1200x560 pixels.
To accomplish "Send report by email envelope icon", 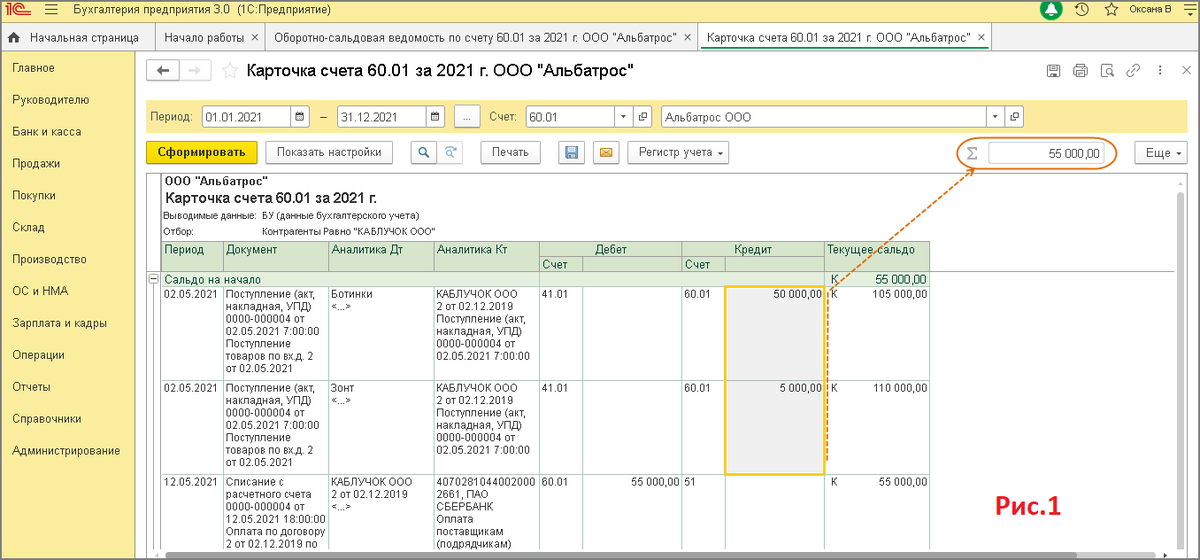I will (x=605, y=152).
